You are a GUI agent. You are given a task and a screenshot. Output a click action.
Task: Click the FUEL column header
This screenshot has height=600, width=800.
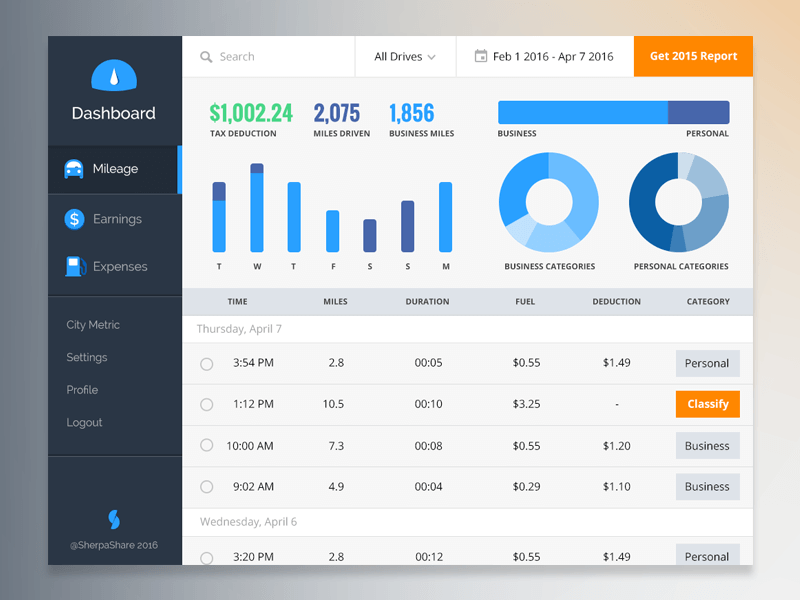click(525, 302)
